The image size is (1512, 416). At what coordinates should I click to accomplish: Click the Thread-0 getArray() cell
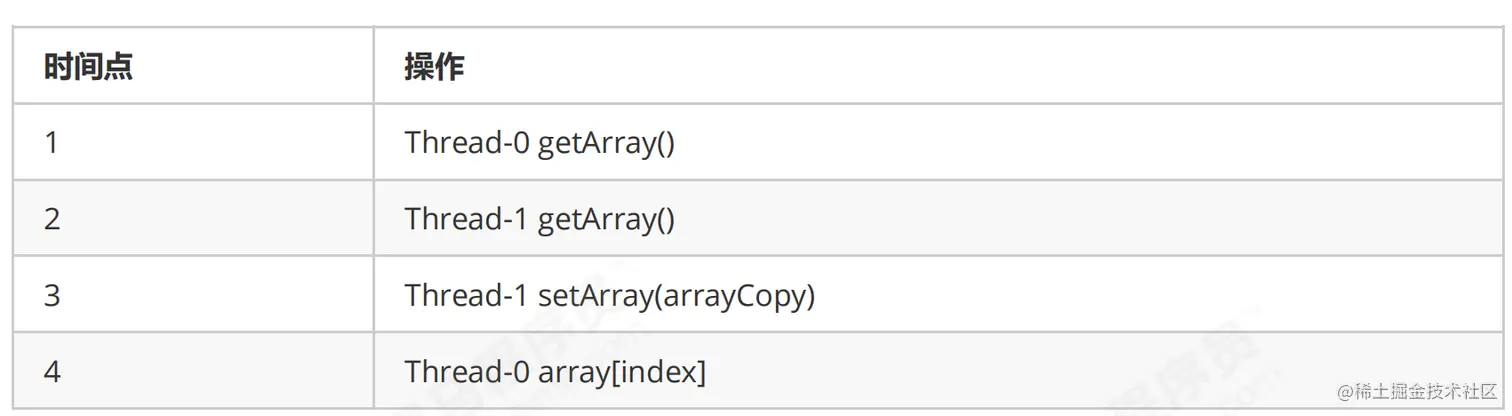[x=940, y=142]
